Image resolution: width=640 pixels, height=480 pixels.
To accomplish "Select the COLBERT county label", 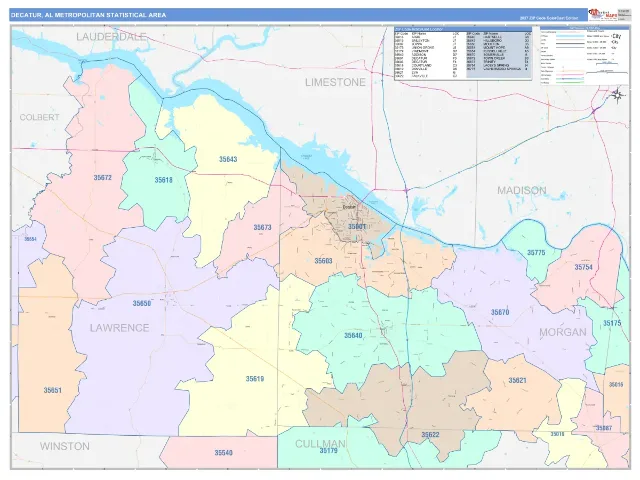I will (40, 117).
